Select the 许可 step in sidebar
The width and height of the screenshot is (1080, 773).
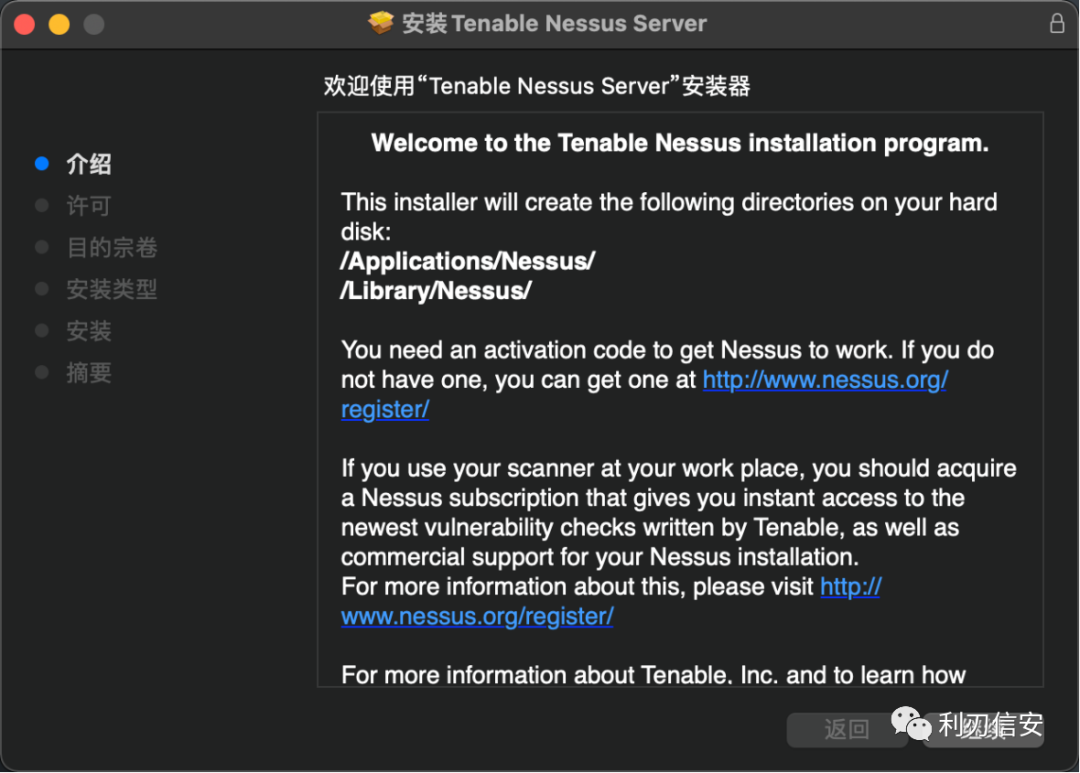pyautogui.click(x=89, y=205)
